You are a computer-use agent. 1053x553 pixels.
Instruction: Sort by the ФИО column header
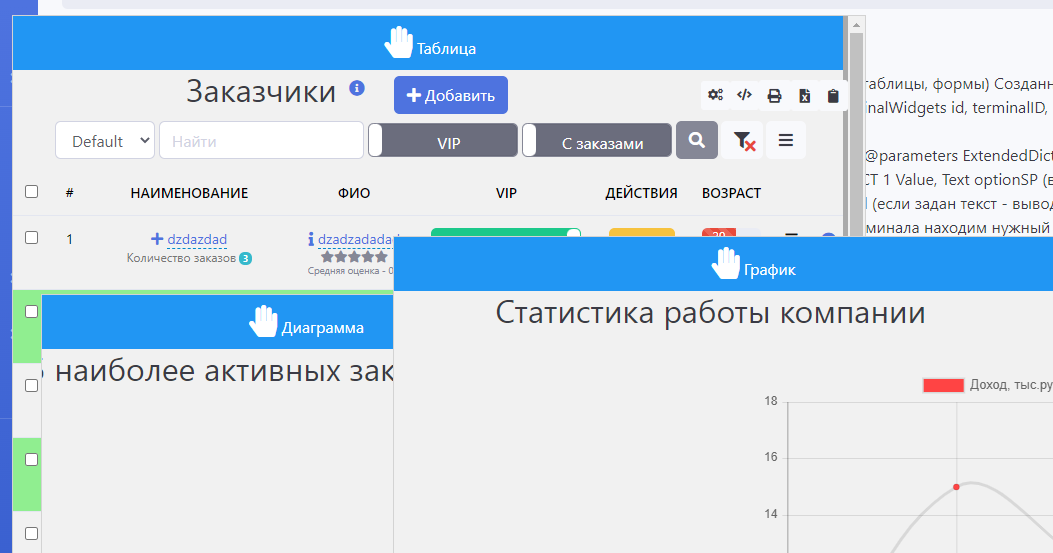coord(354,194)
